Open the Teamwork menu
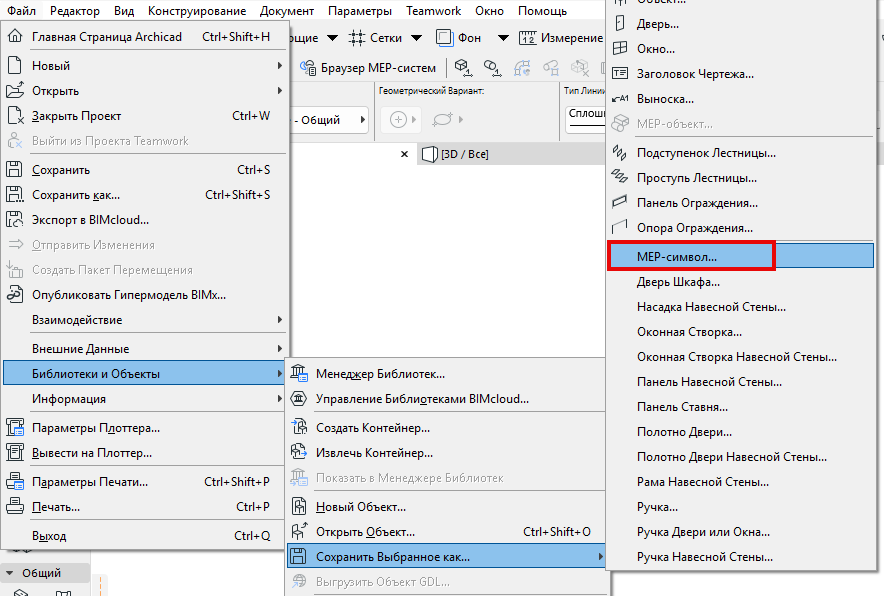The height and width of the screenshot is (596, 884). [x=433, y=11]
